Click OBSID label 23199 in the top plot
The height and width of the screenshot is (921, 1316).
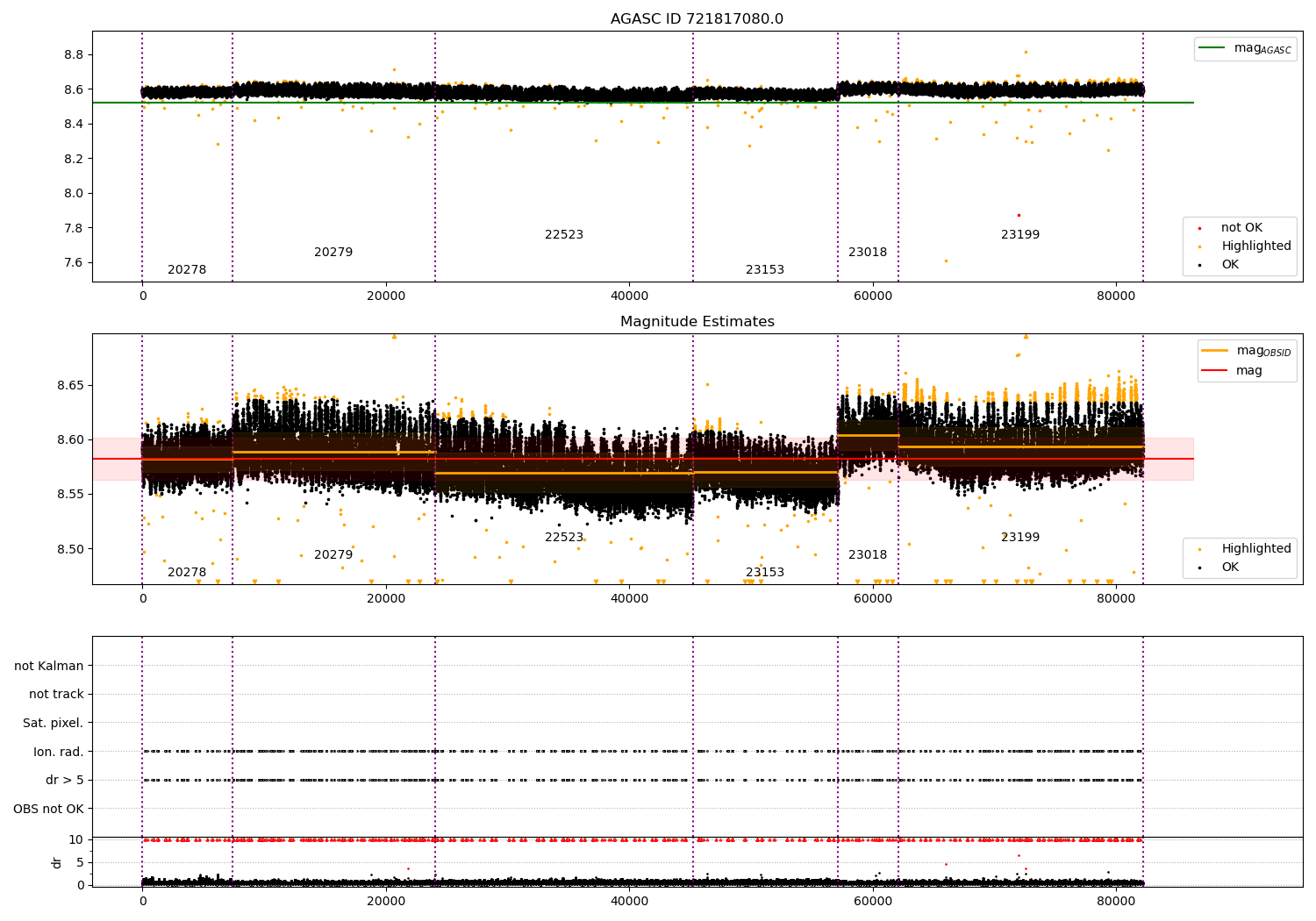coord(1020,235)
